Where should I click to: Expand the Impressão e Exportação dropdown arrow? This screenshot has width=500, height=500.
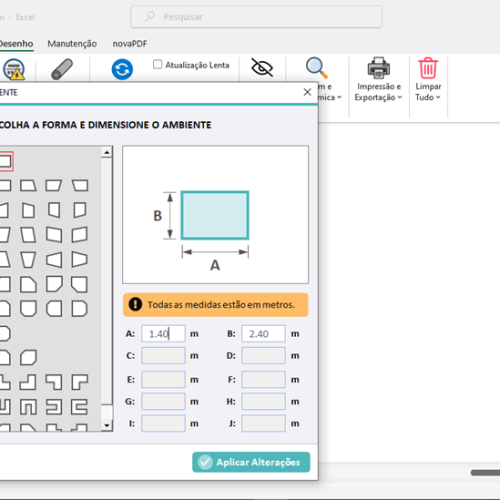[400, 97]
